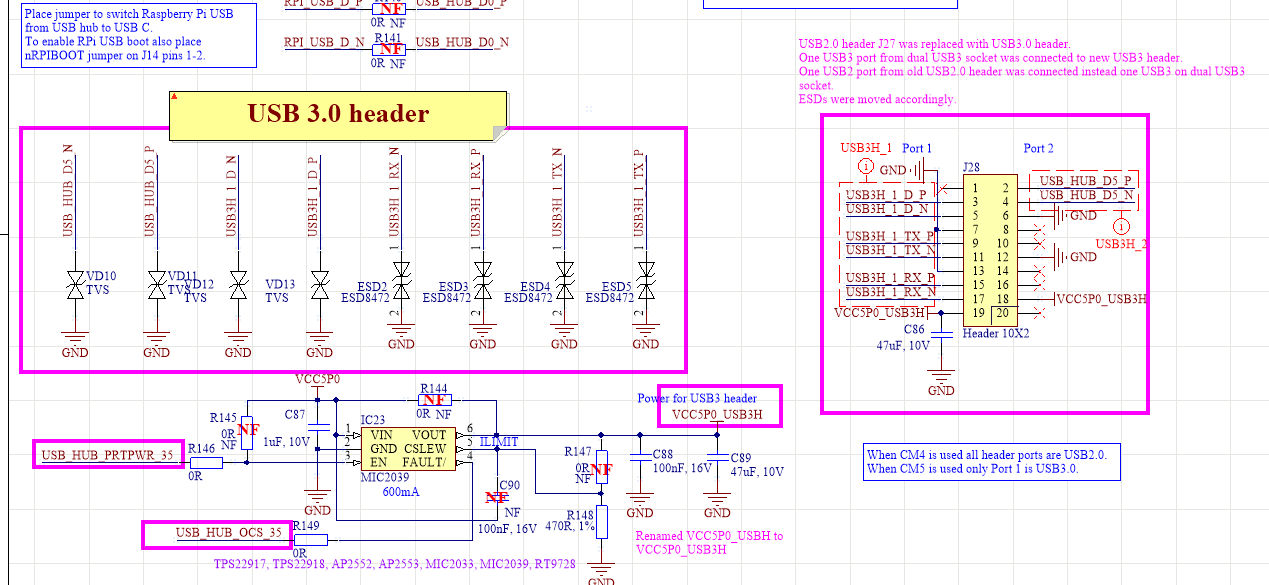Collapse the USB 3.0 header note triangle

(175, 96)
